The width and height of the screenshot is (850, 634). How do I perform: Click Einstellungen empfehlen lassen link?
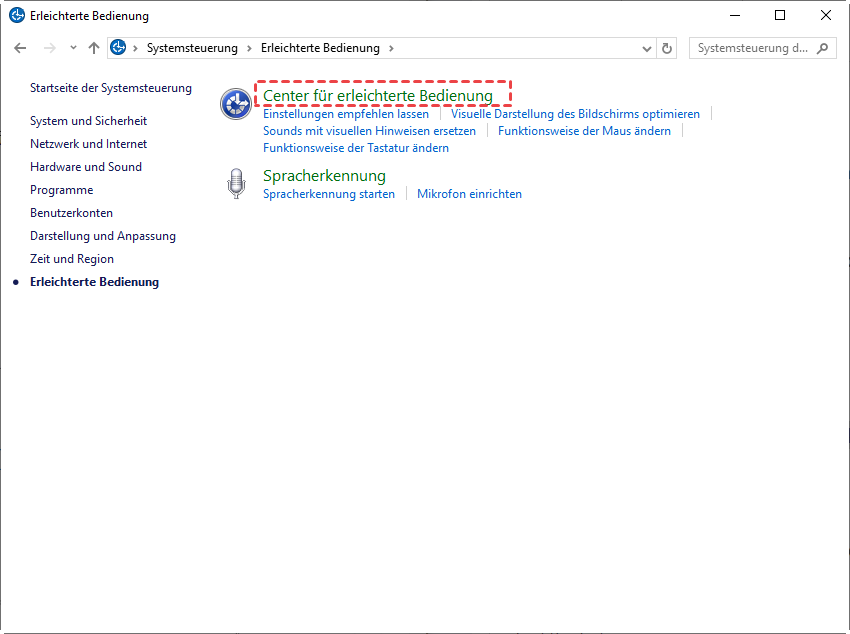[346, 114]
